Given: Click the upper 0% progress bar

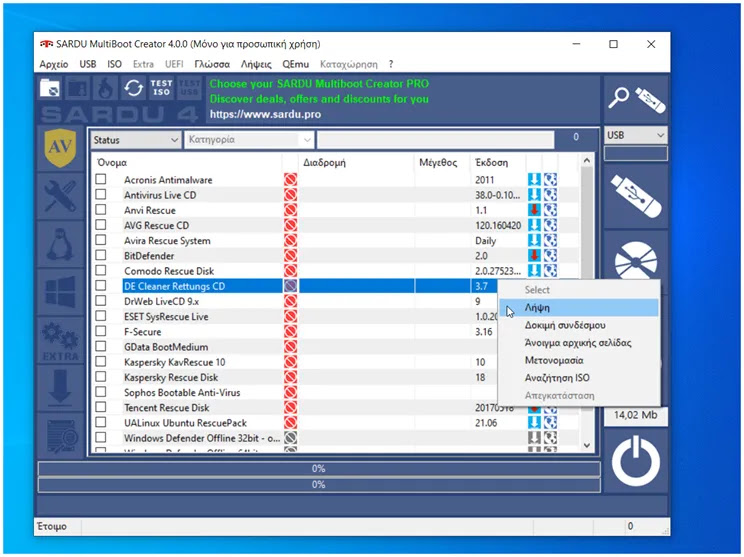Looking at the screenshot, I should coord(319,469).
